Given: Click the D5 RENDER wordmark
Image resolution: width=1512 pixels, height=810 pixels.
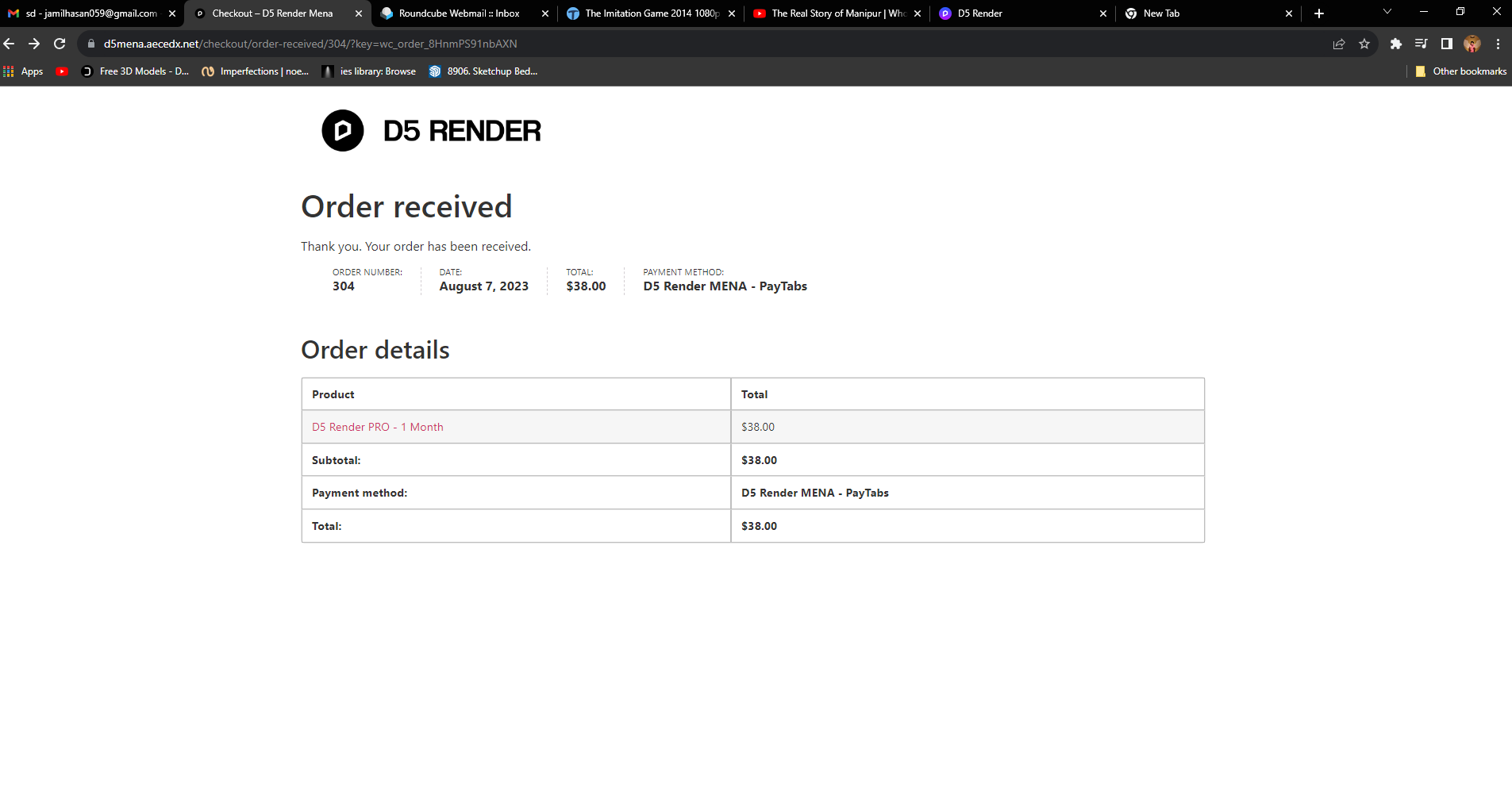Looking at the screenshot, I should pos(462,131).
